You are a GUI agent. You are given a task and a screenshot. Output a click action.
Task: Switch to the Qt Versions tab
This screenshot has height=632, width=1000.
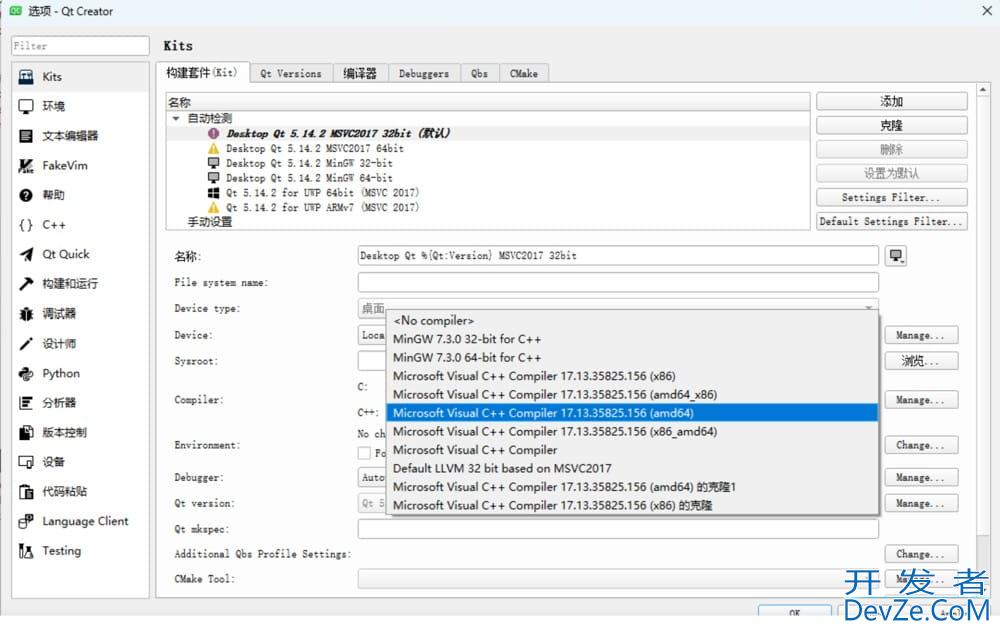click(x=291, y=74)
